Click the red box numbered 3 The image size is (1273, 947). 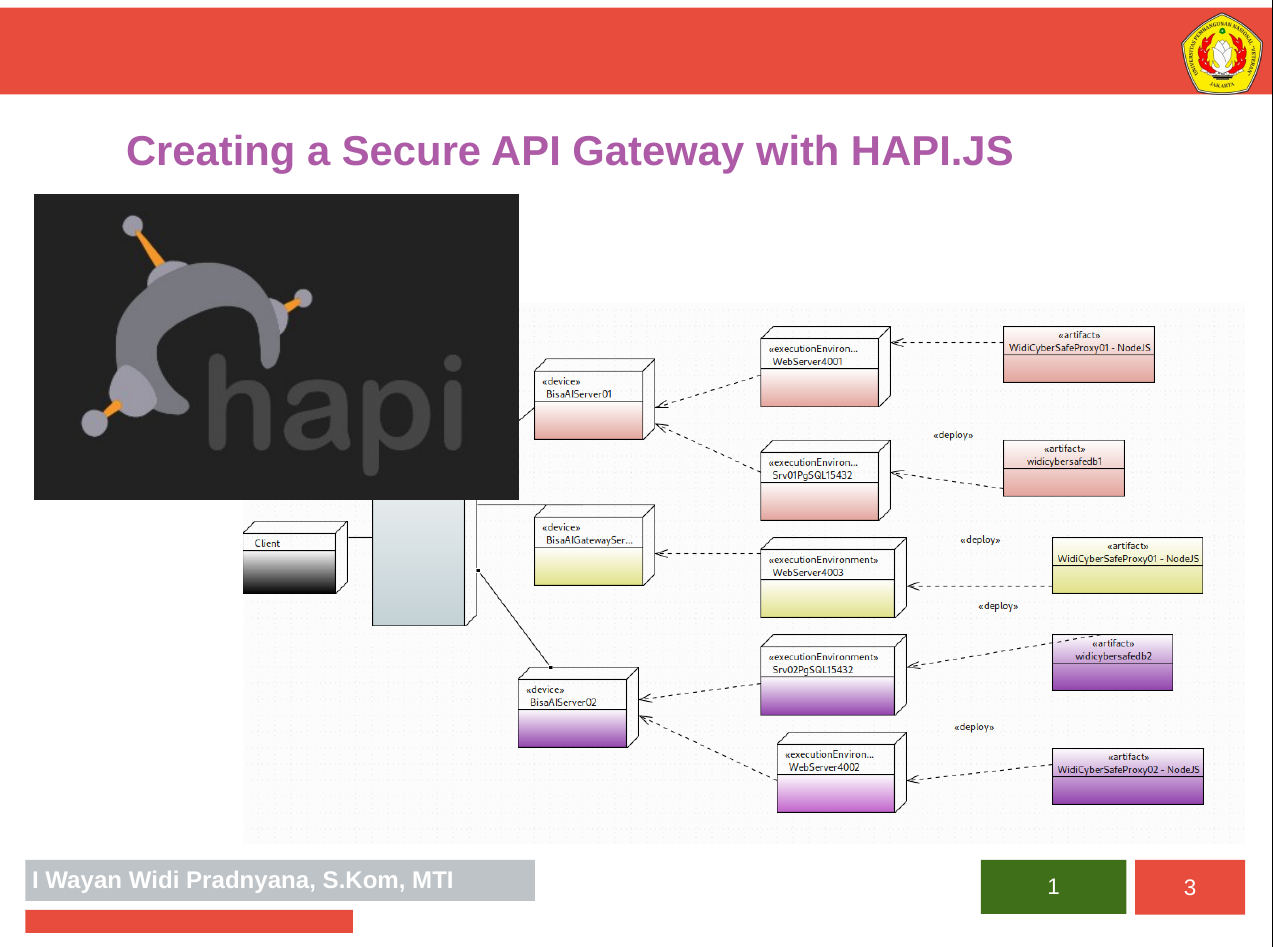pyautogui.click(x=1190, y=887)
